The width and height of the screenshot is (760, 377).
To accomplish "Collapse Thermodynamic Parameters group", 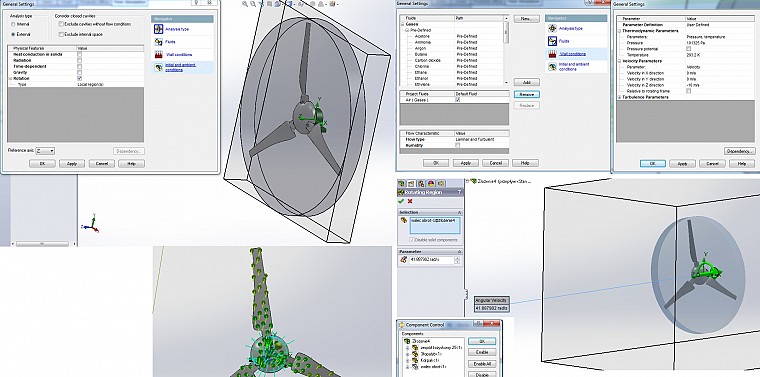I will (x=619, y=31).
